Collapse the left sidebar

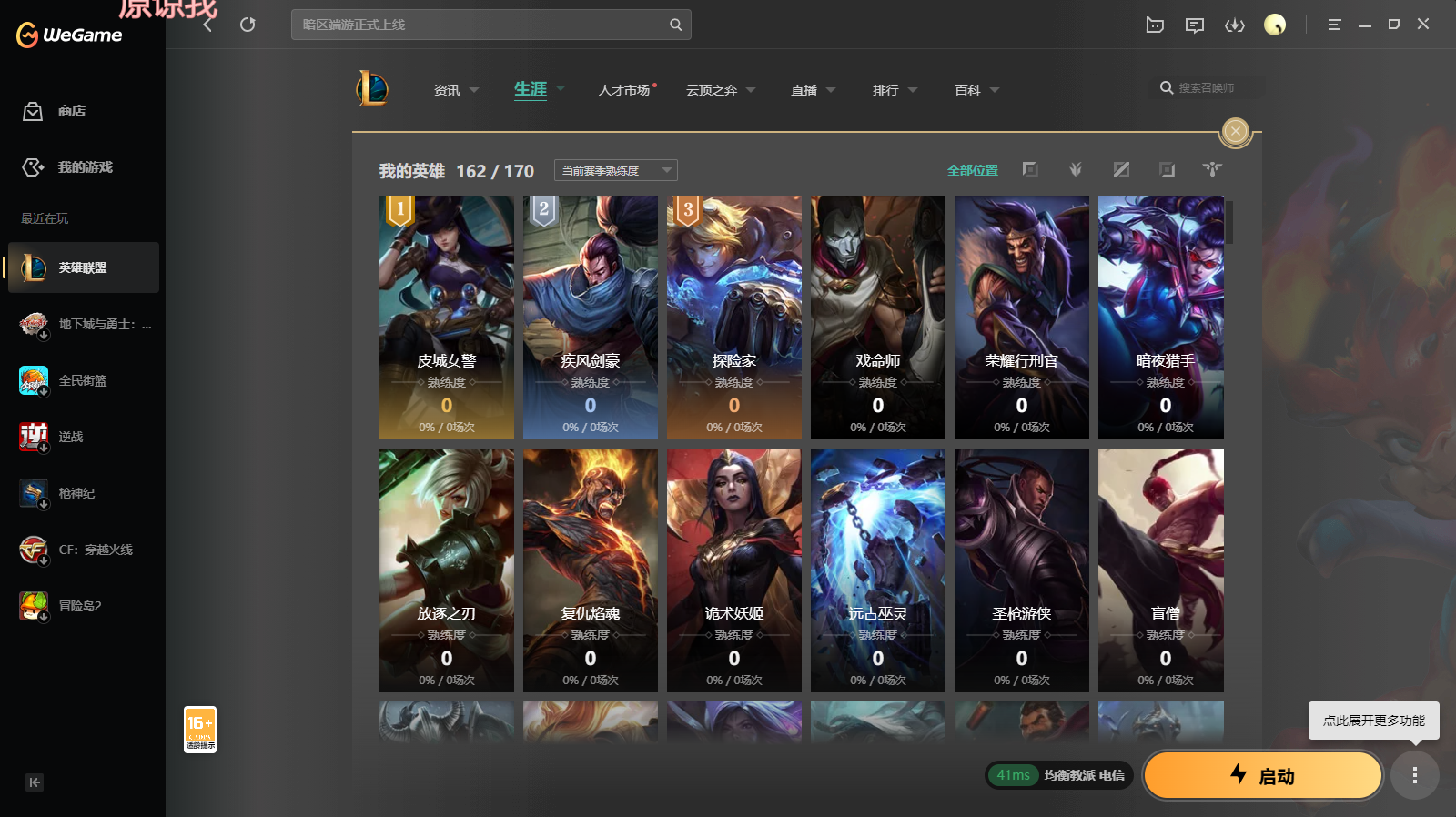[35, 782]
